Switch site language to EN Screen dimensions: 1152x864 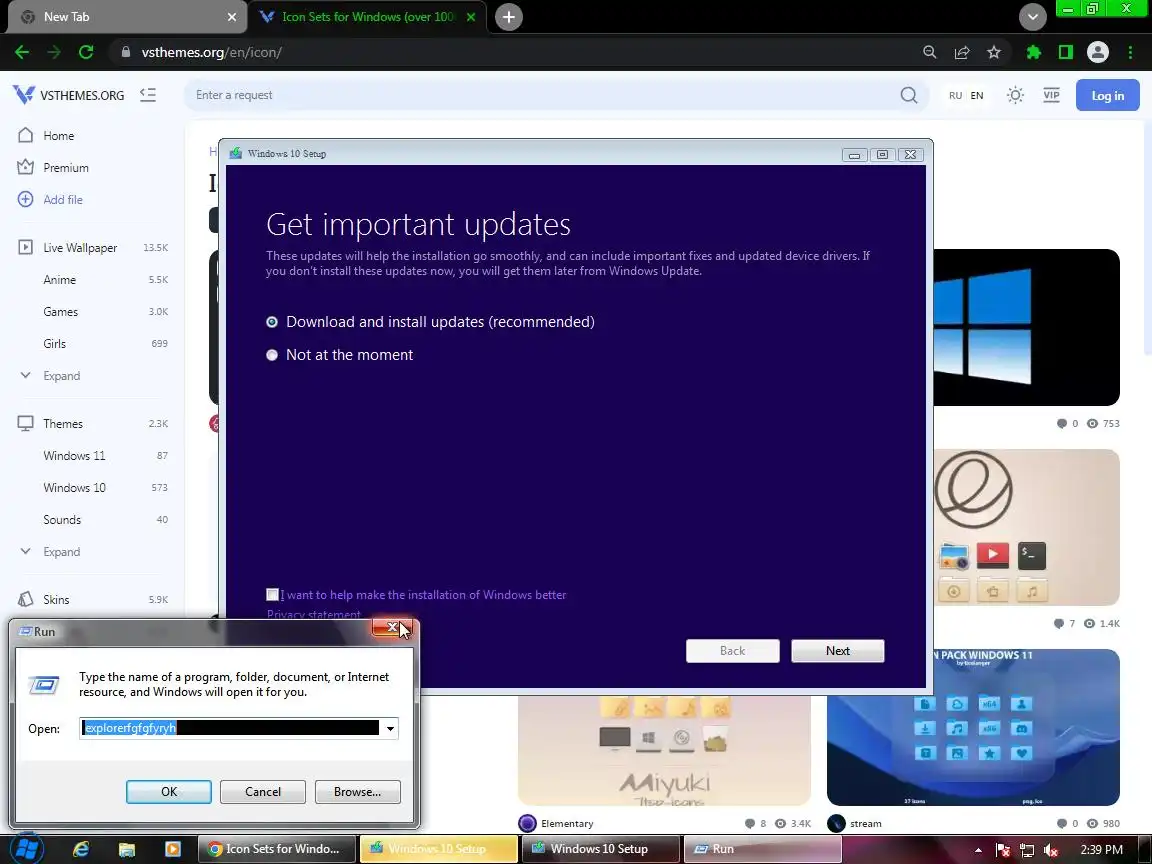pos(976,96)
